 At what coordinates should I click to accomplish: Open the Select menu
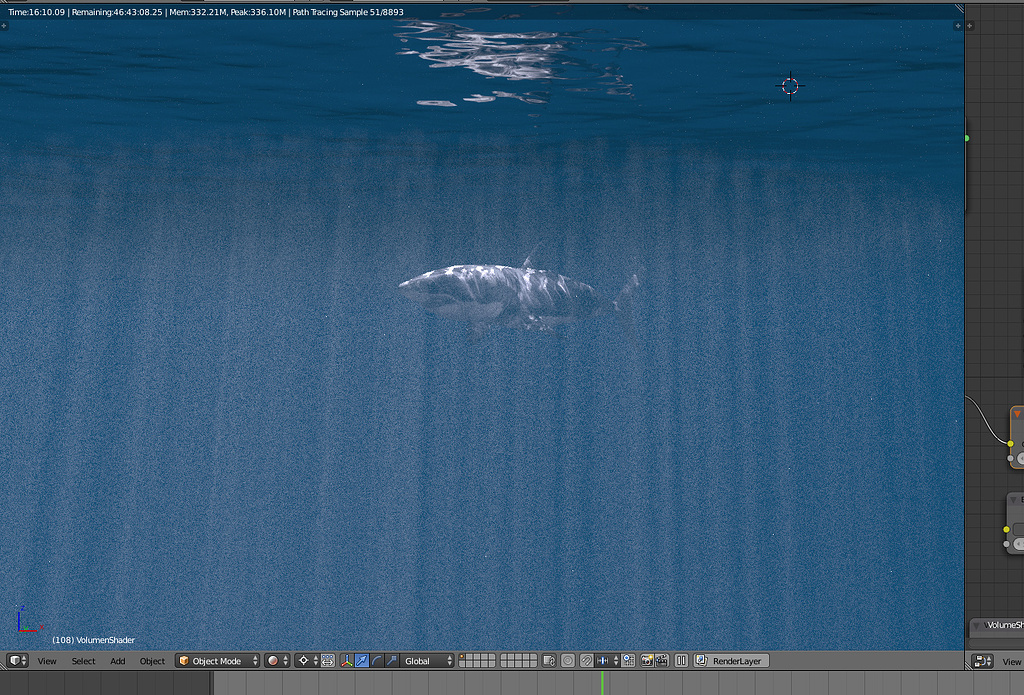click(x=84, y=661)
